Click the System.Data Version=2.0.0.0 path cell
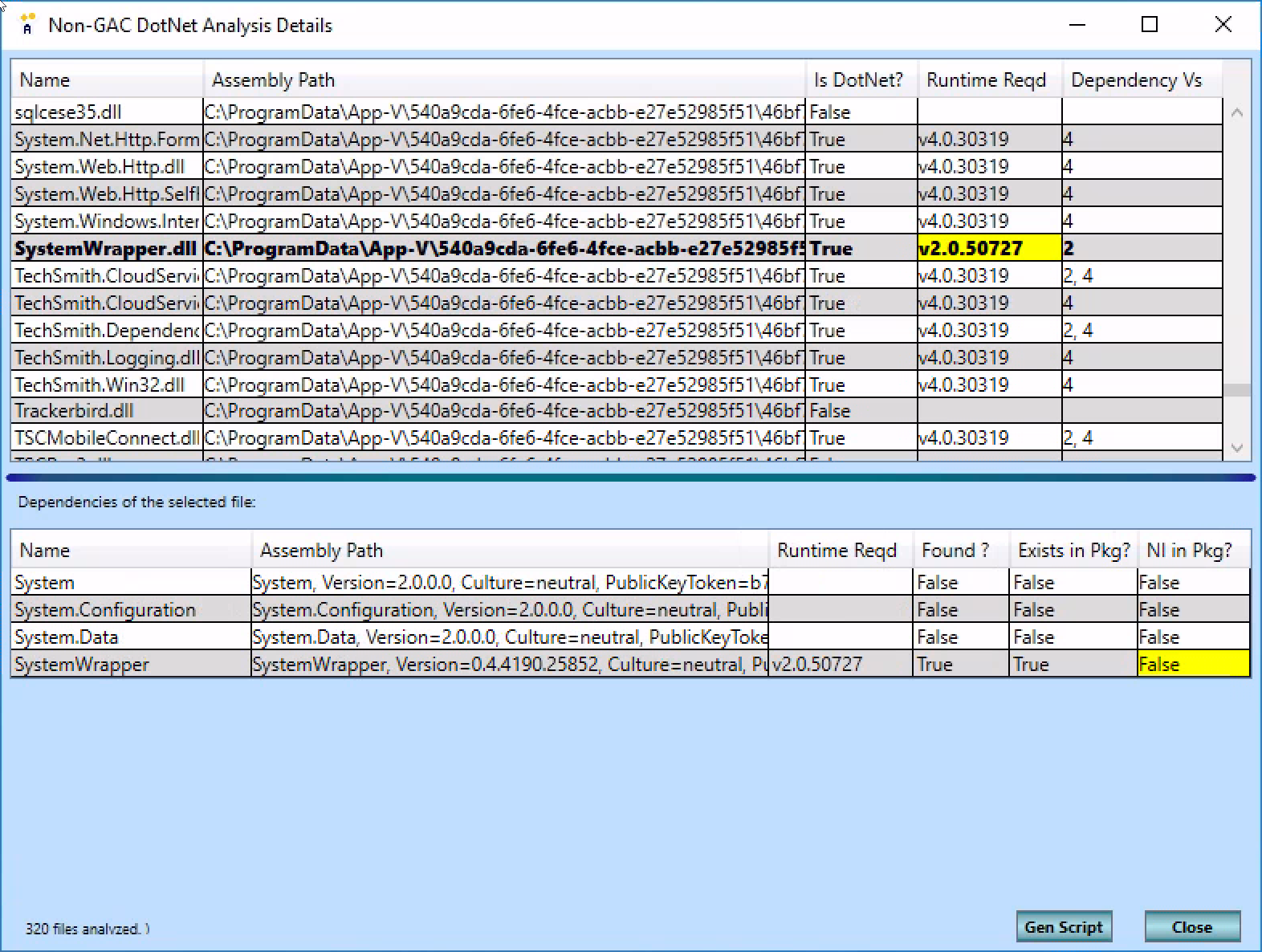This screenshot has width=1262, height=952. [x=510, y=637]
